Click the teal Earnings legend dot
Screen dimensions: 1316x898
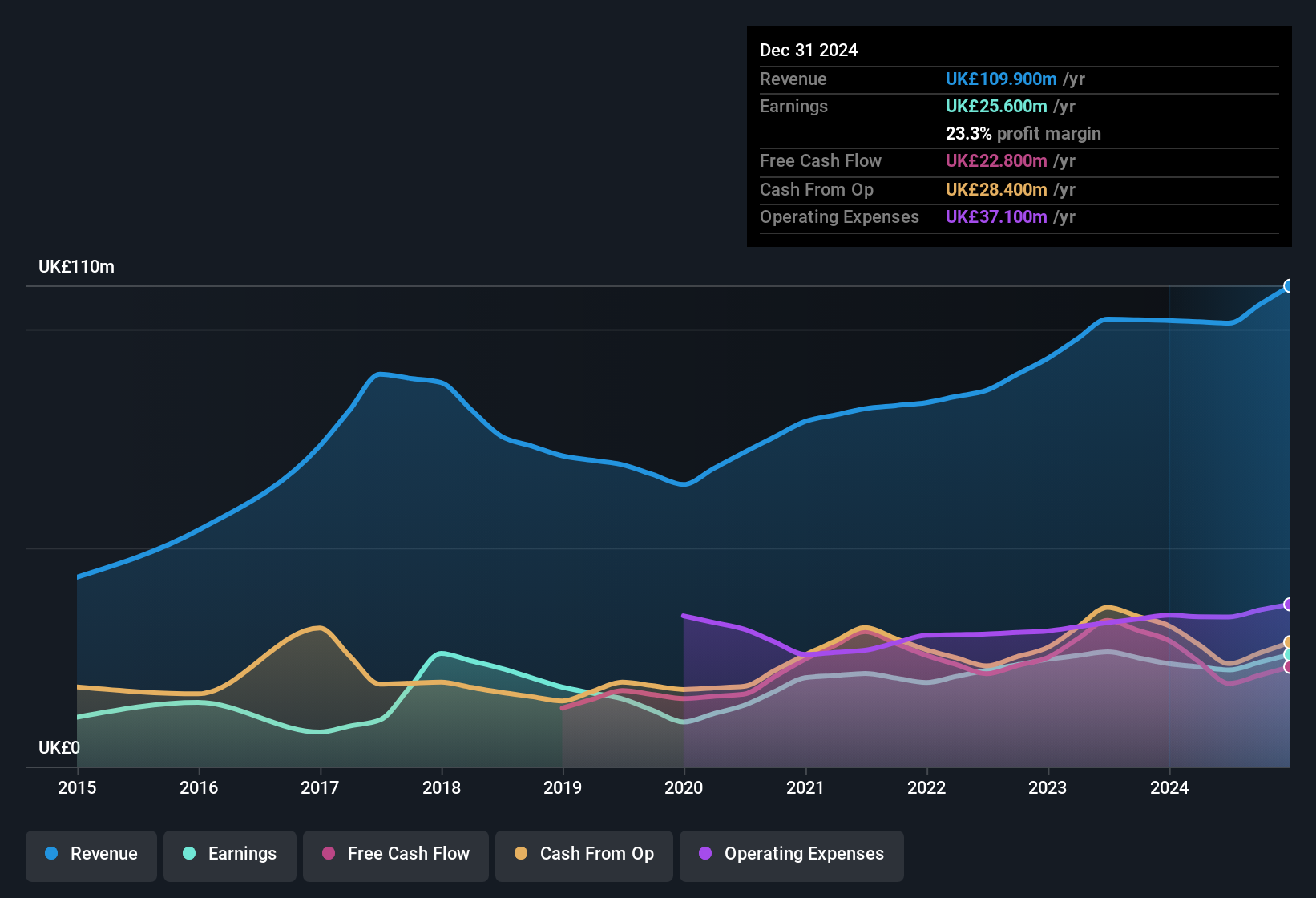pyautogui.click(x=189, y=853)
